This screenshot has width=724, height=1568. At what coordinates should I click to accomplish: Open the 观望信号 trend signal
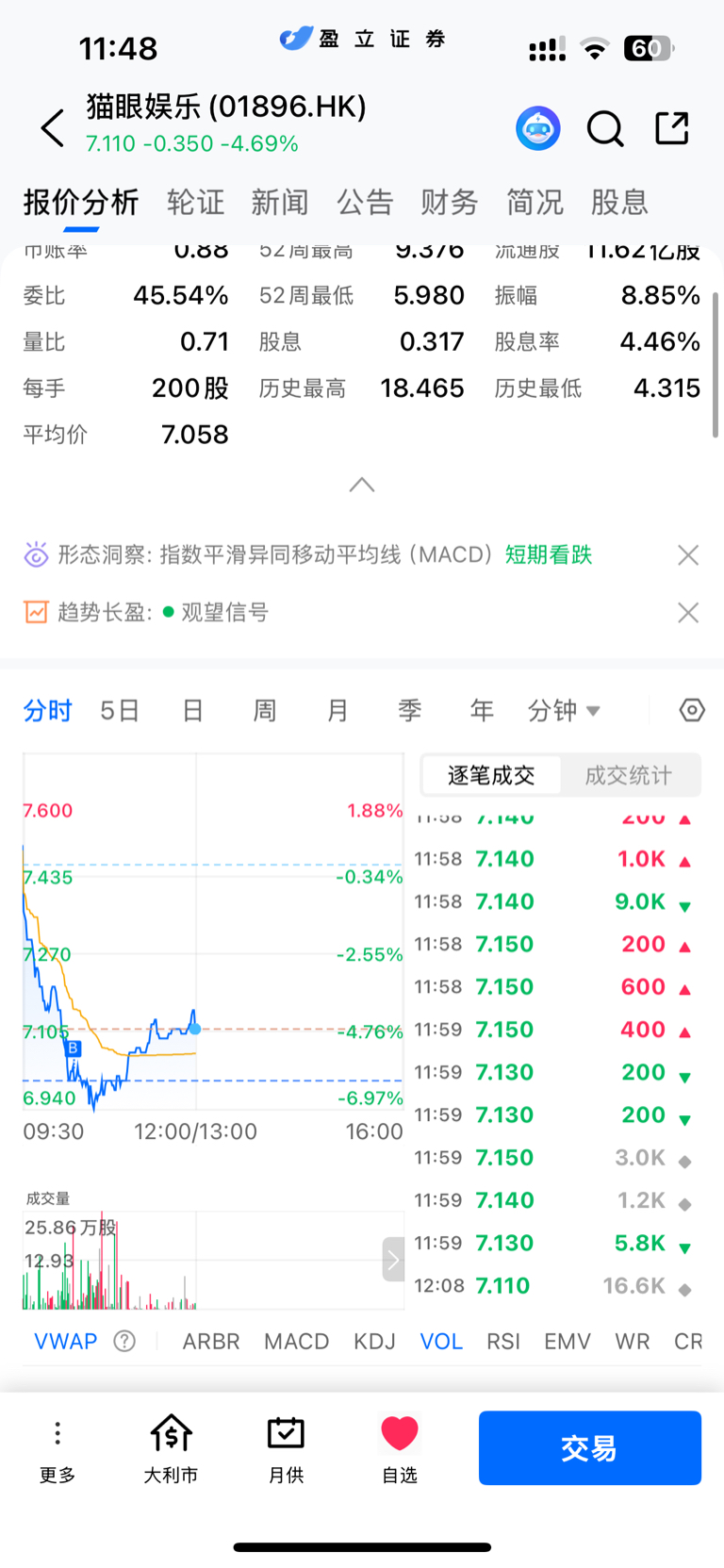coord(224,613)
